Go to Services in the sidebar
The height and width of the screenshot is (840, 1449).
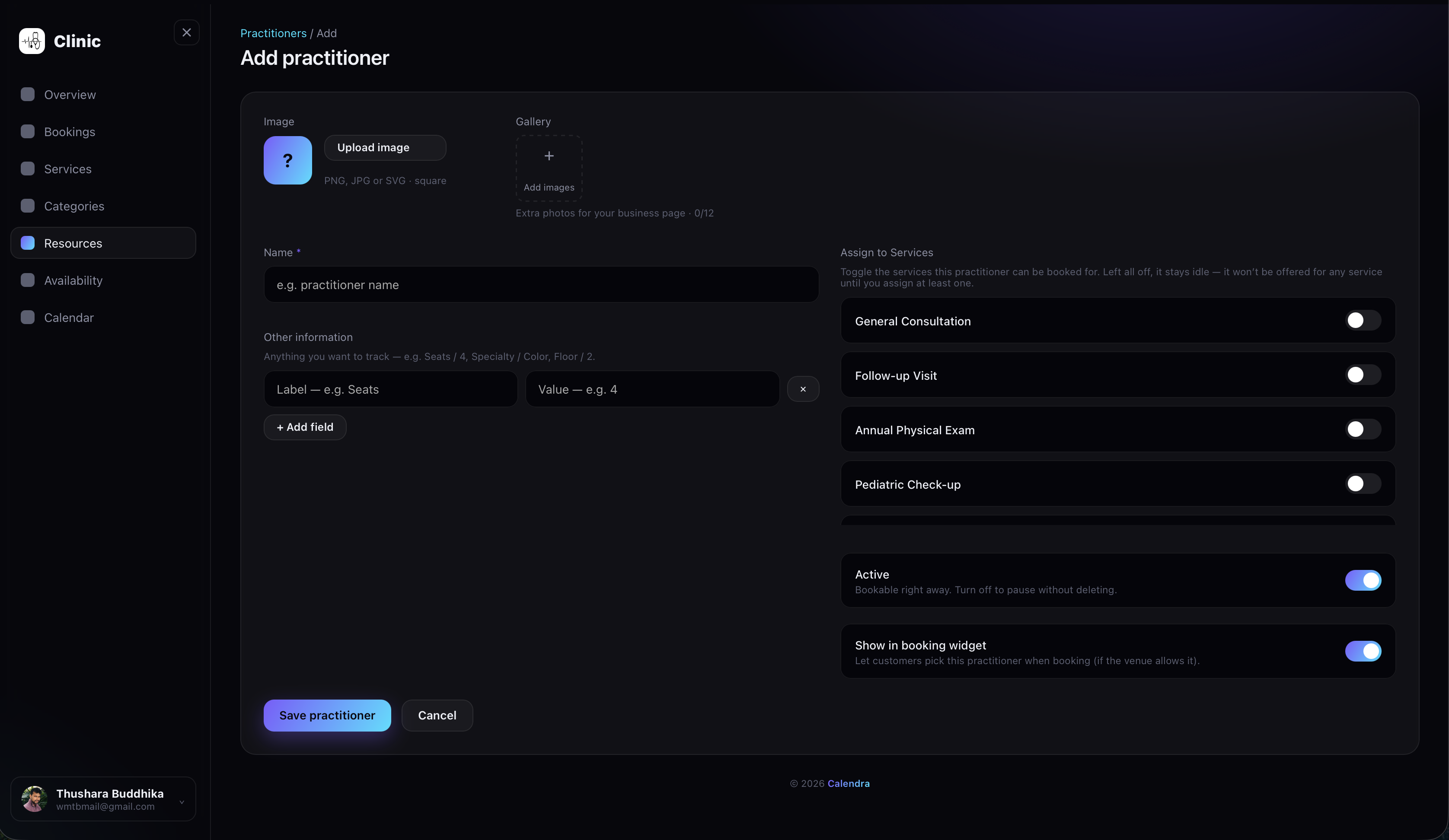coord(103,169)
